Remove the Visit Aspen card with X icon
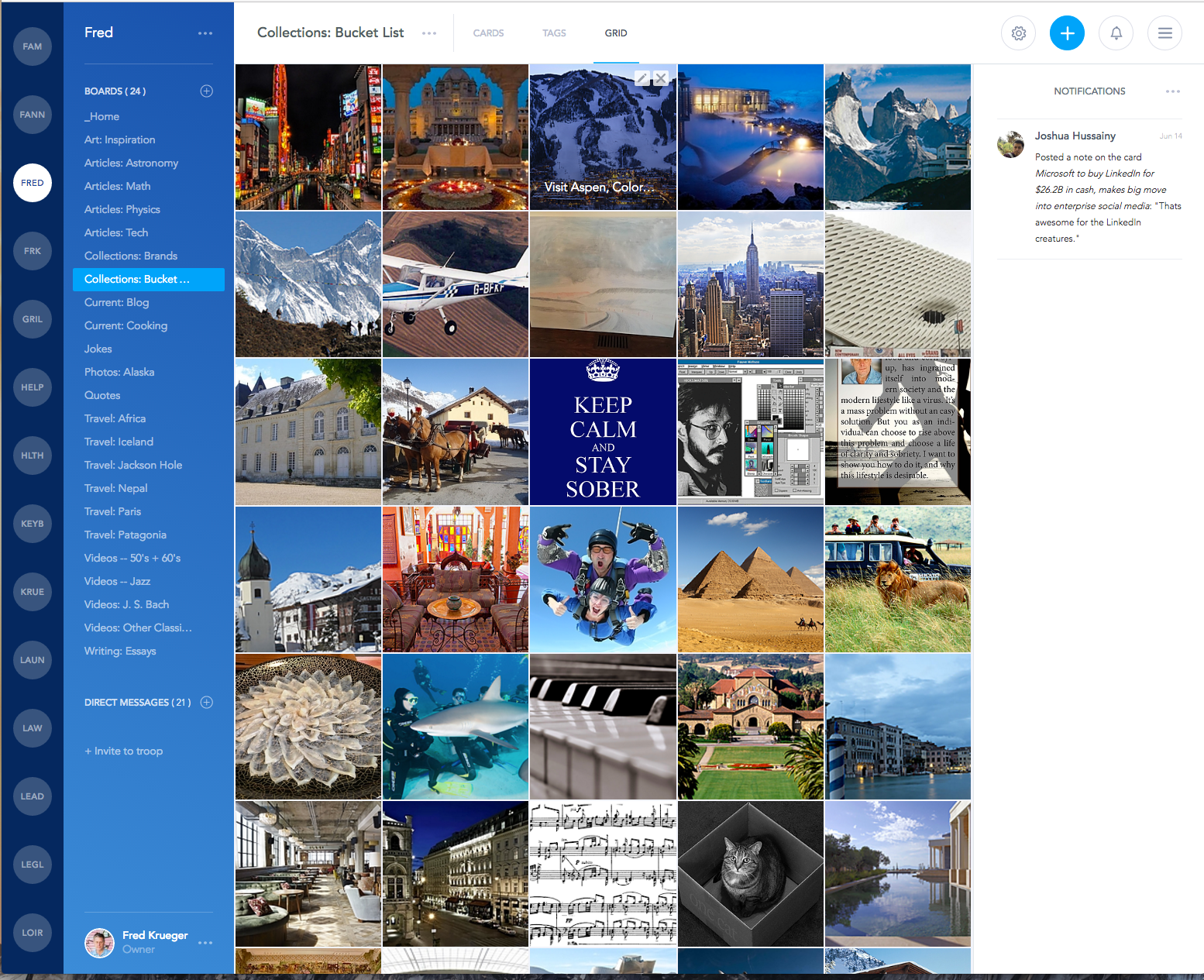This screenshot has height=980, width=1204. [661, 78]
